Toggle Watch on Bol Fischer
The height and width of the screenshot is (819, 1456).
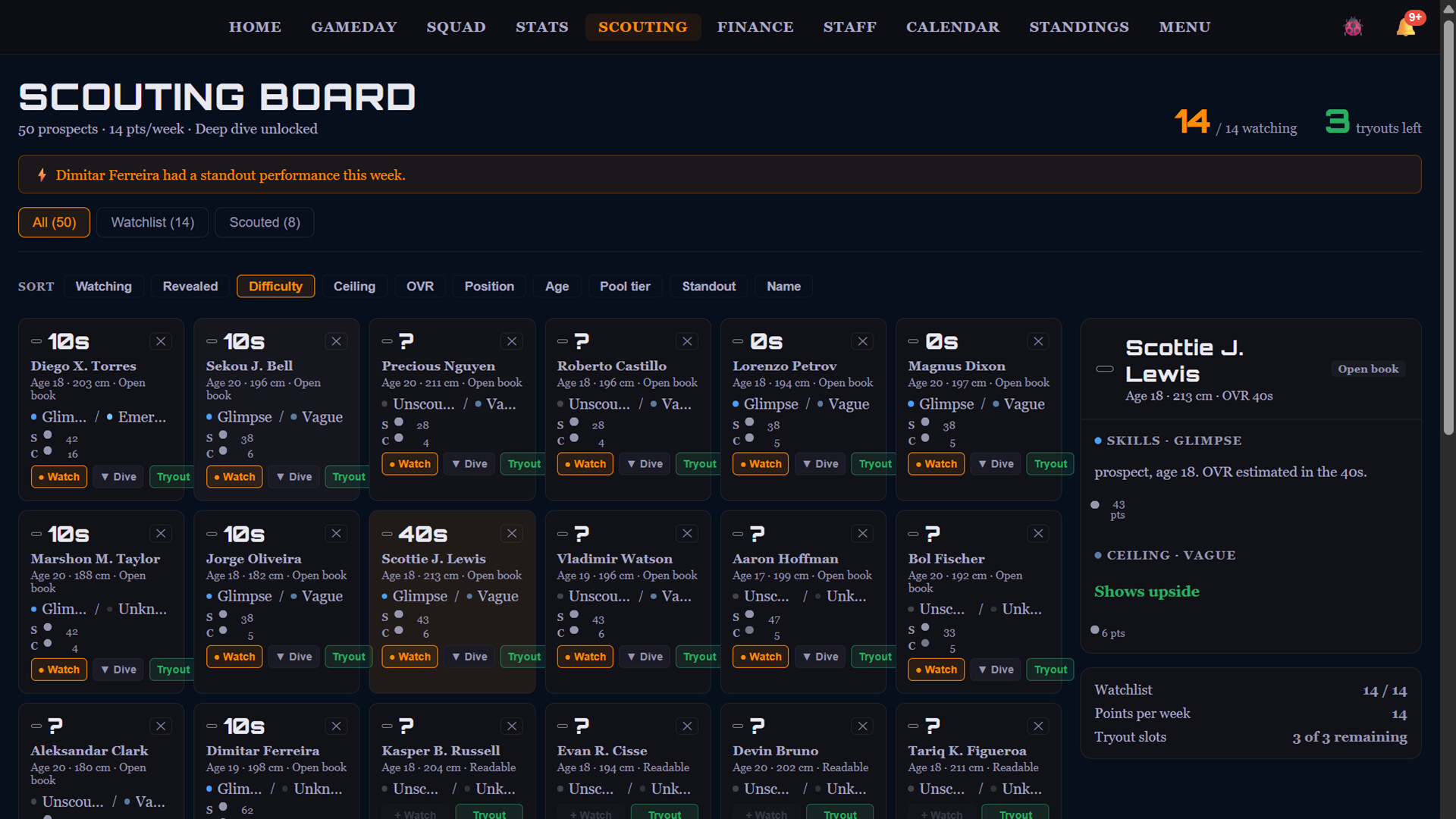point(936,670)
